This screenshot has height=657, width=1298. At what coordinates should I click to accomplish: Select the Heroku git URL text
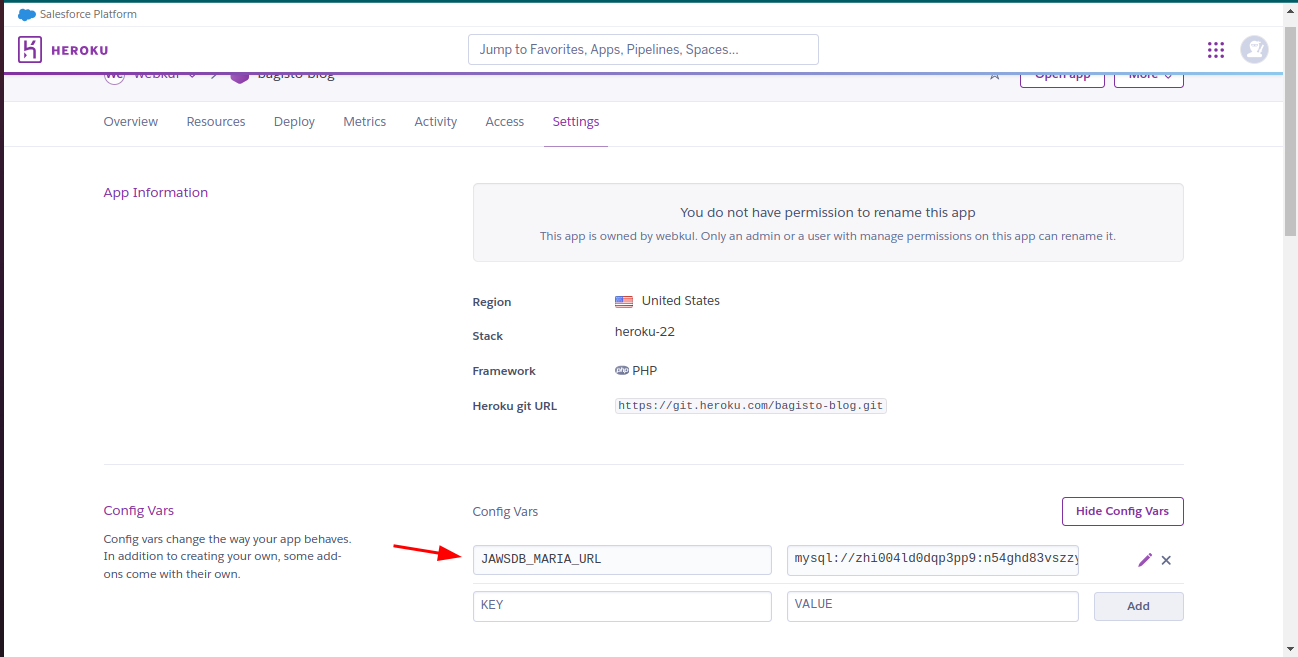(751, 406)
